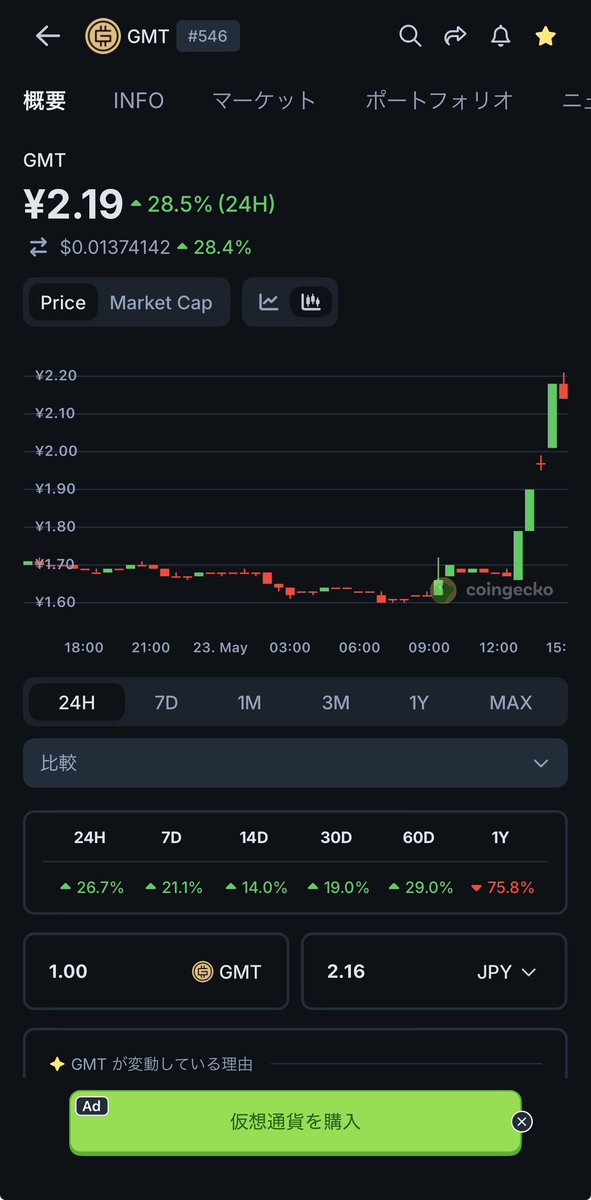Edit the 2.16 JPY amount field
Image resolution: width=591 pixels, height=1200 pixels.
[434, 971]
